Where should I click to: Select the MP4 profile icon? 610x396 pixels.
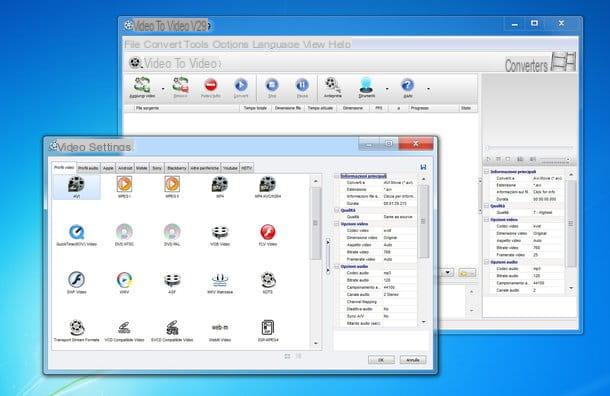pos(220,184)
